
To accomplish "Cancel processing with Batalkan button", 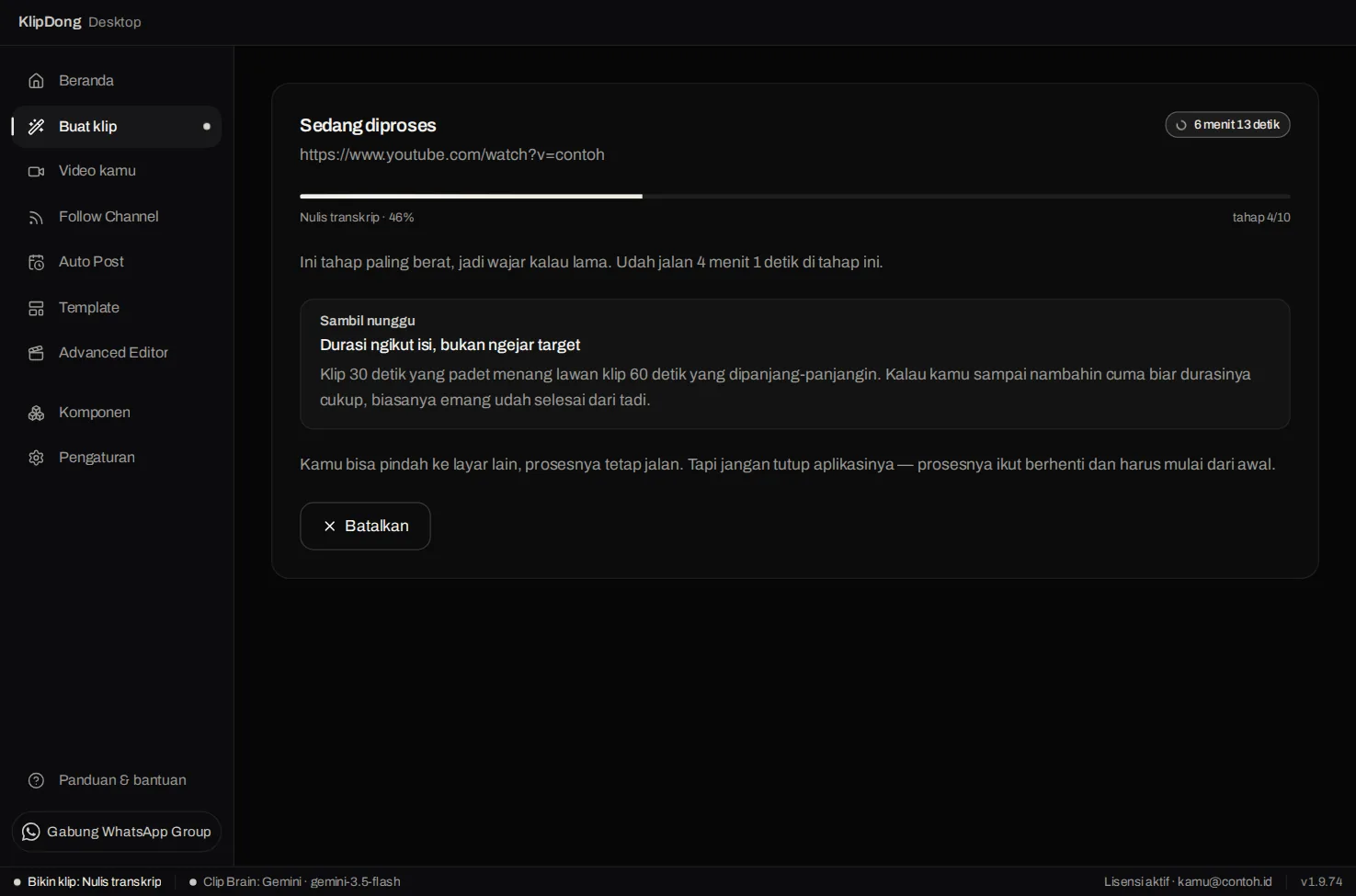I will pyautogui.click(x=365, y=526).
